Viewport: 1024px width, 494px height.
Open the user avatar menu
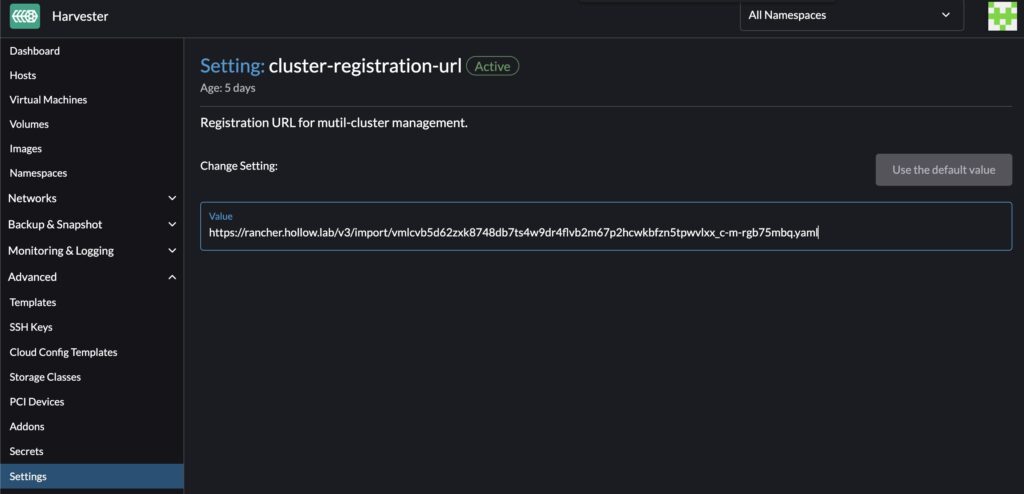tap(1002, 16)
